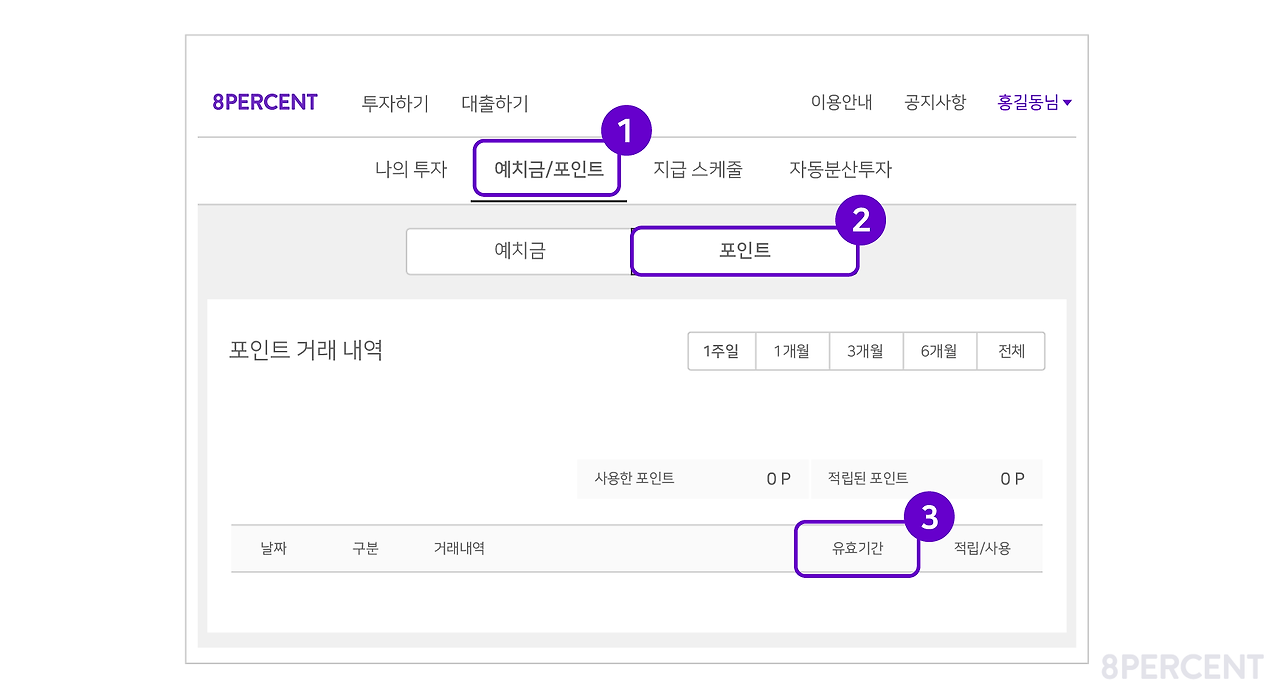Viewport: 1280px width, 698px height.
Task: Select the 포인트 toggle option
Action: (x=744, y=251)
